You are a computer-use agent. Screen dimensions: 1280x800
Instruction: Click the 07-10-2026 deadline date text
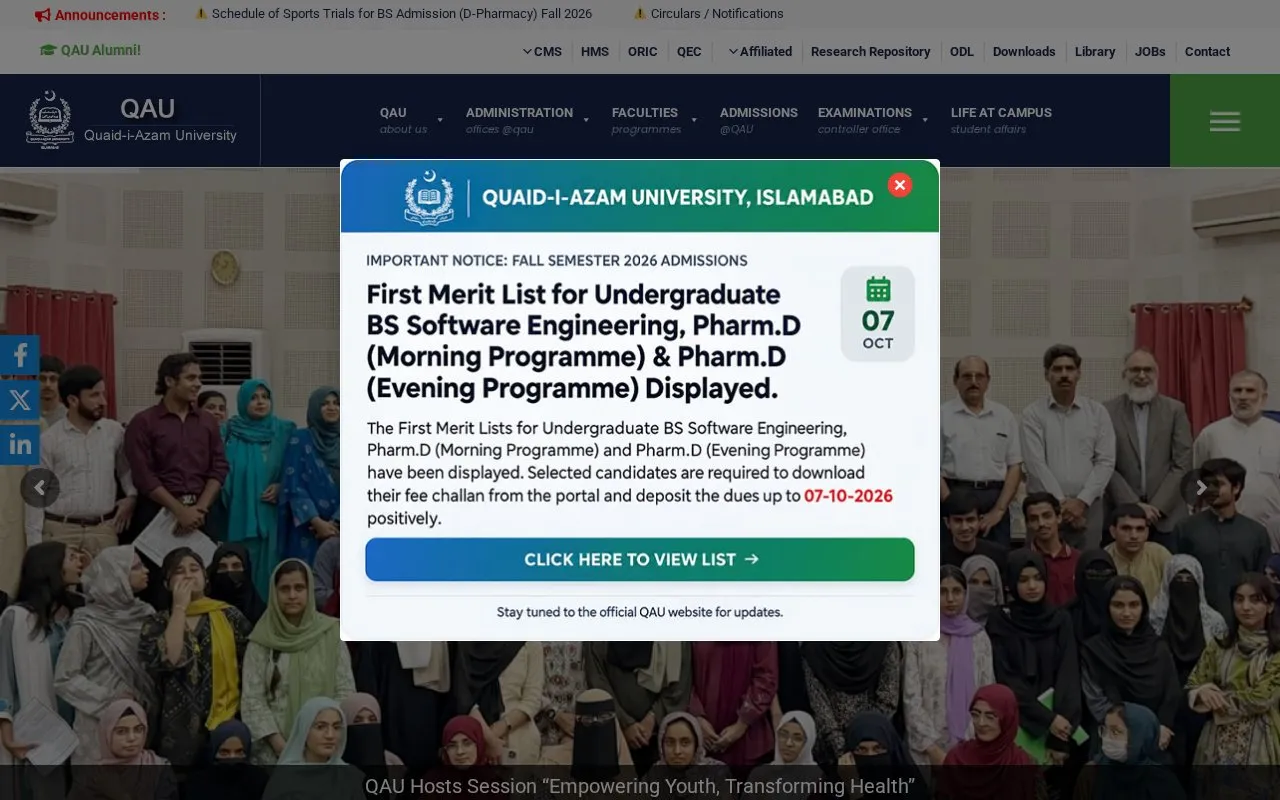(x=848, y=496)
